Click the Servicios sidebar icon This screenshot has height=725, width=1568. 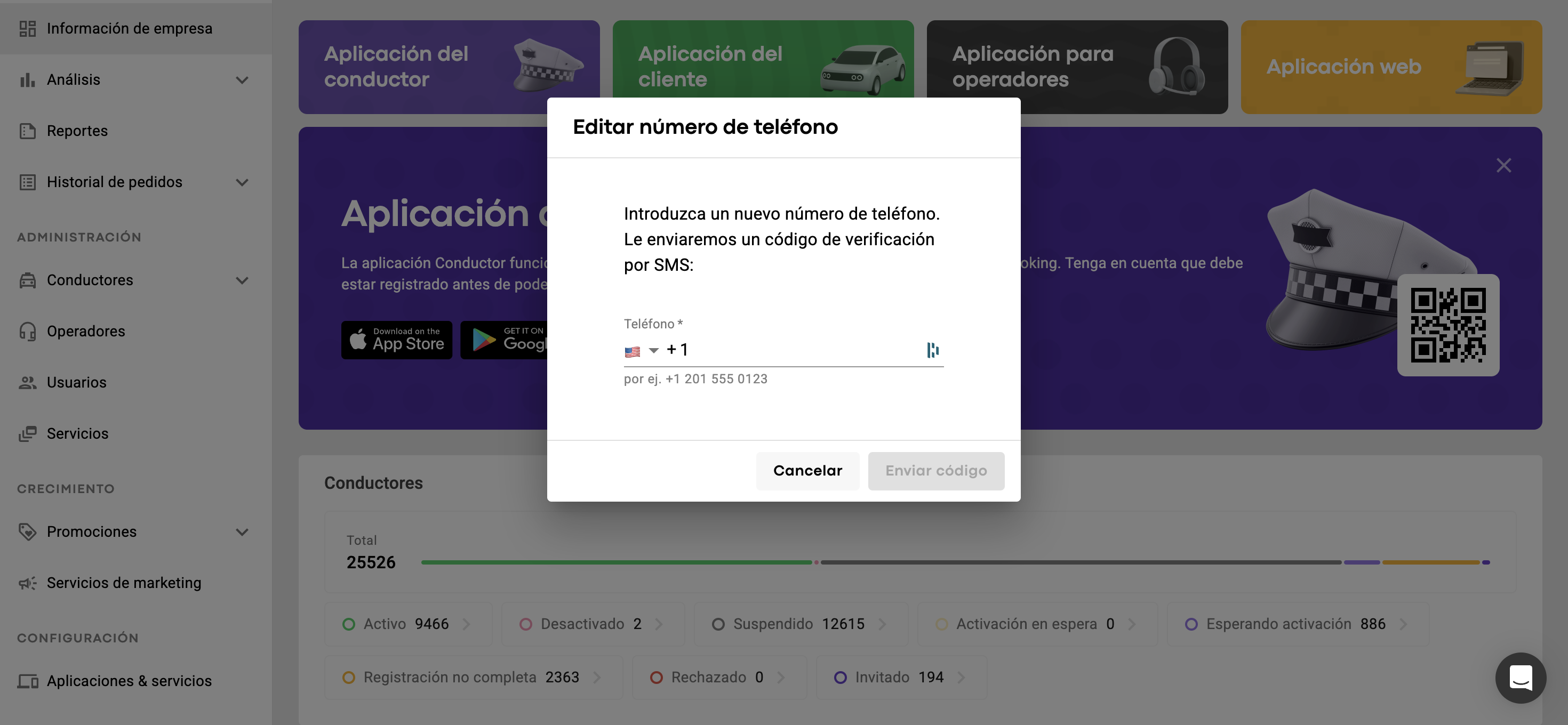tap(27, 433)
